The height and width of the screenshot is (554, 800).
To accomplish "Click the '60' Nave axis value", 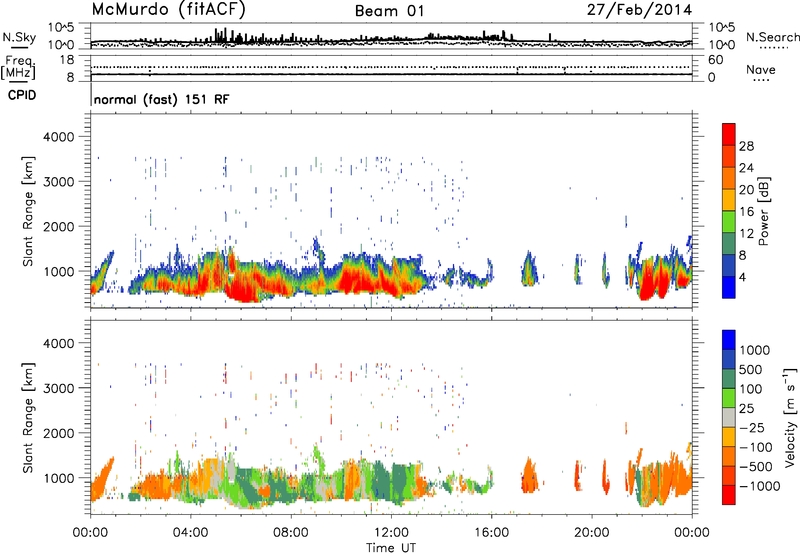I will 715,60.
